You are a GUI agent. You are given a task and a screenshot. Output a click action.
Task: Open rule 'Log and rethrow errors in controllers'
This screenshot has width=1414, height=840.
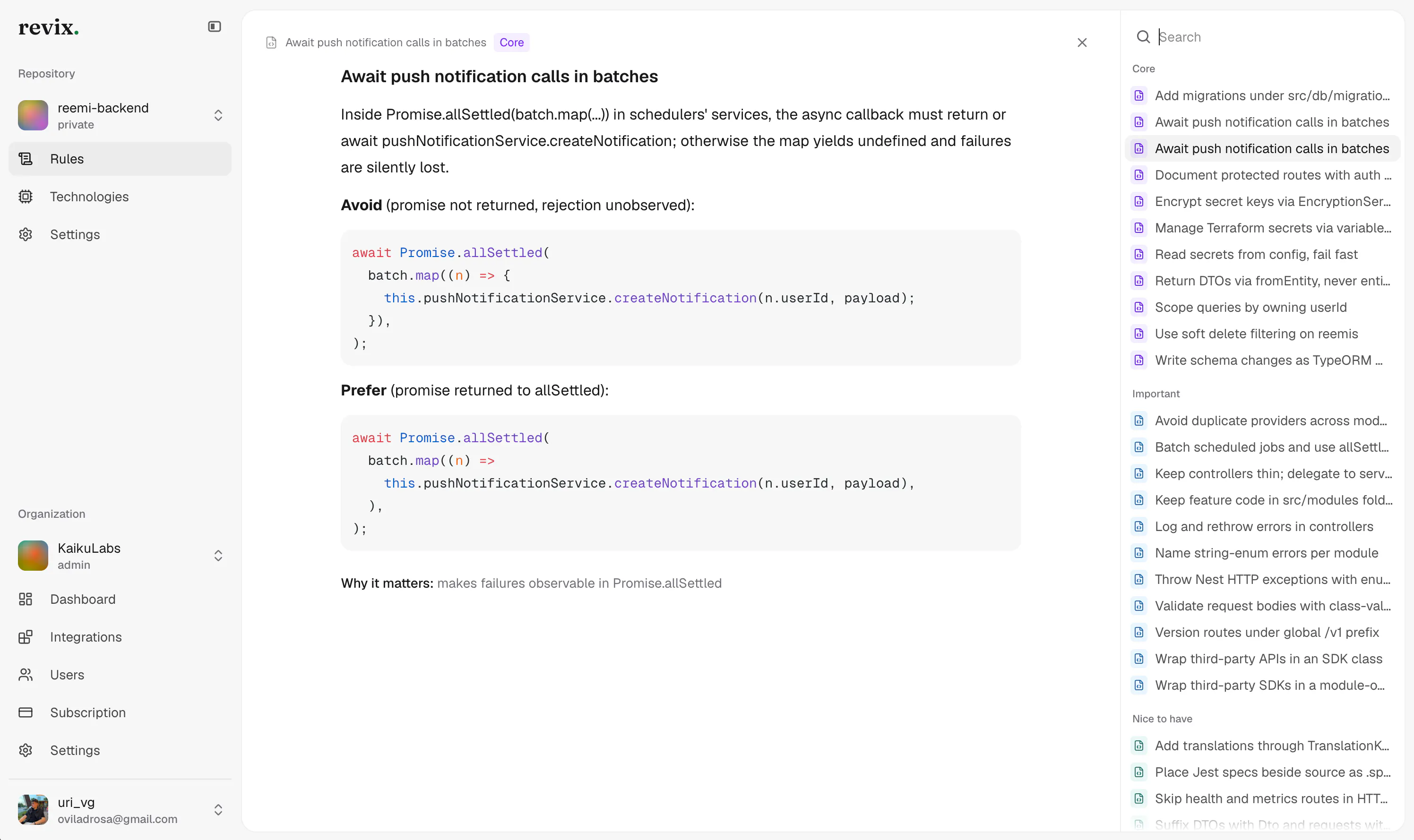pyautogui.click(x=1262, y=526)
